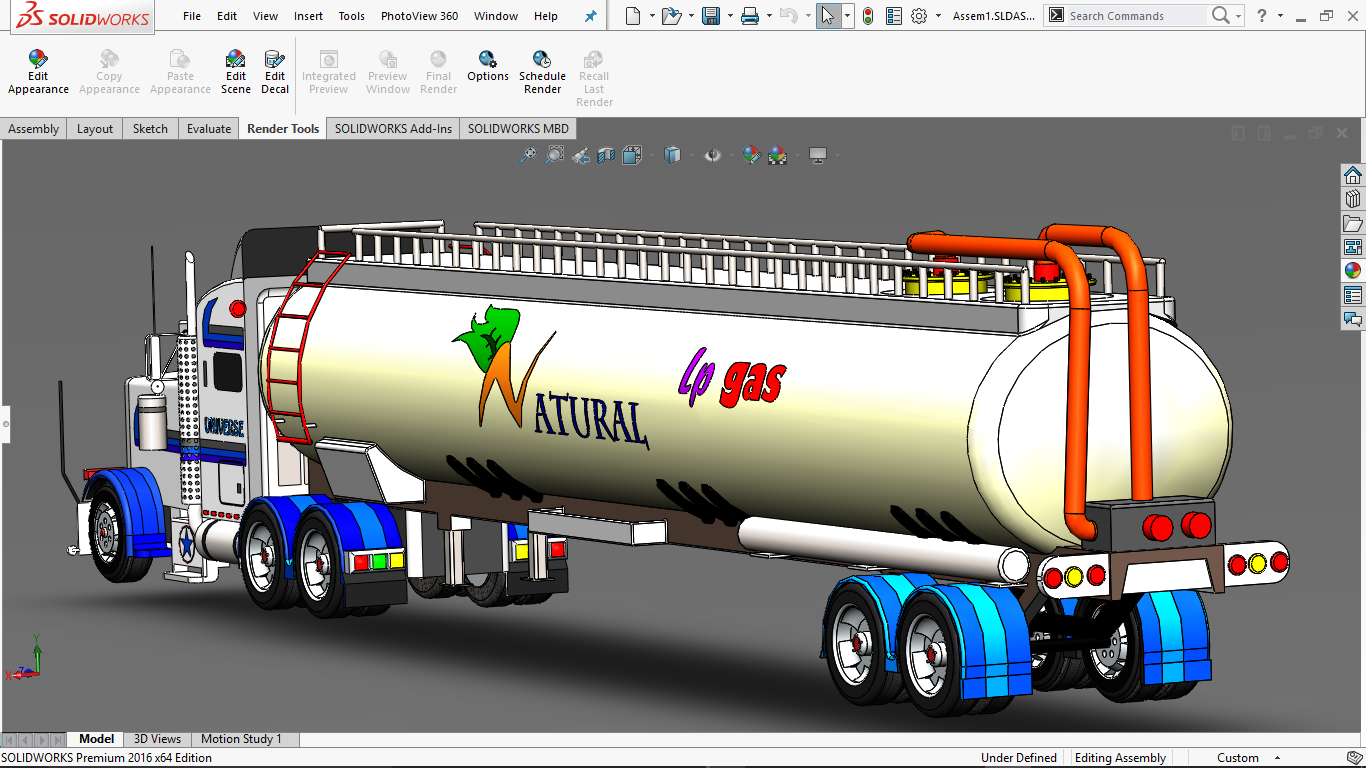The width and height of the screenshot is (1366, 768).
Task: Click the search magnifier button
Action: click(1220, 16)
